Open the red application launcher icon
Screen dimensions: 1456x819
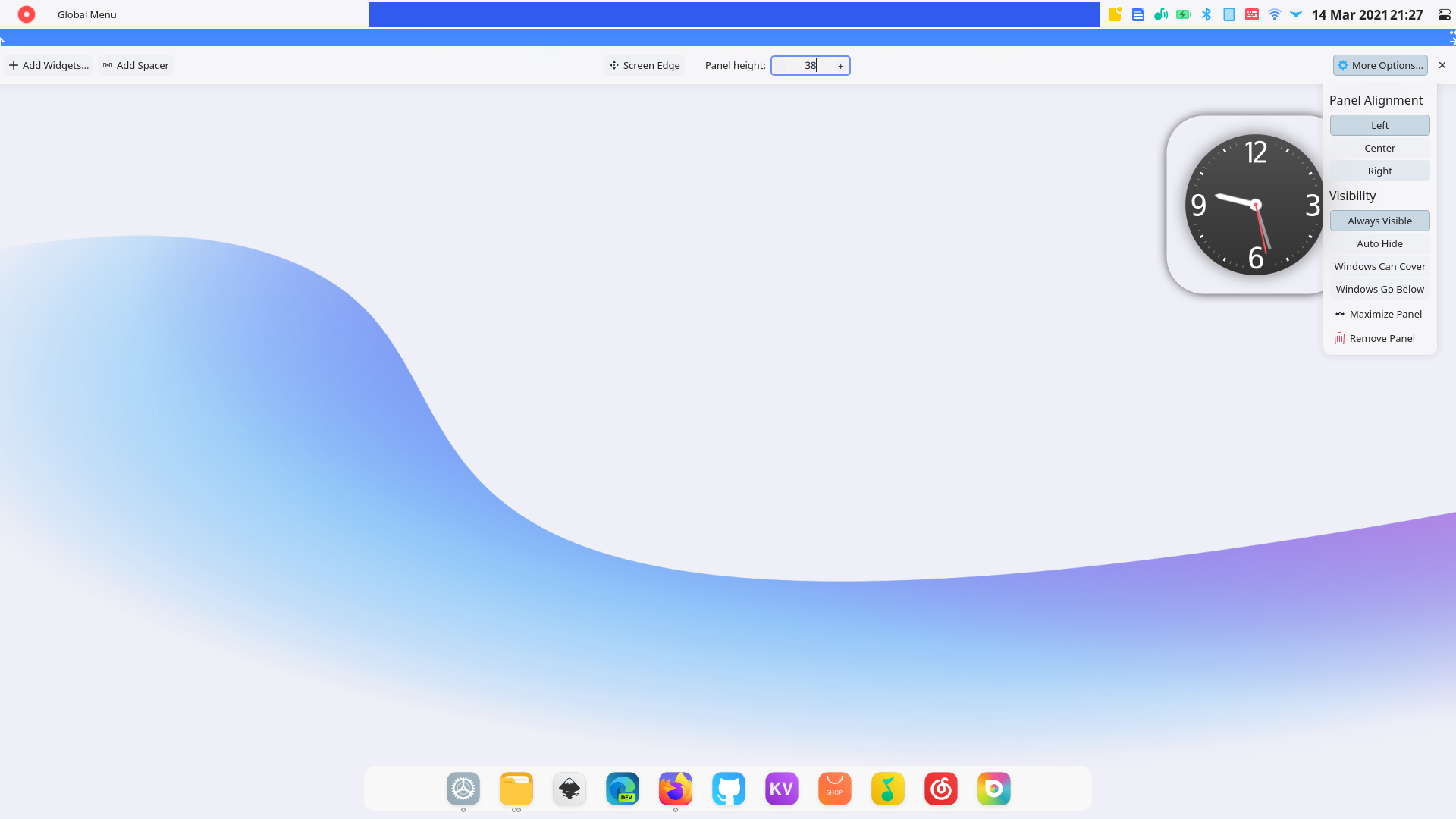pos(27,14)
